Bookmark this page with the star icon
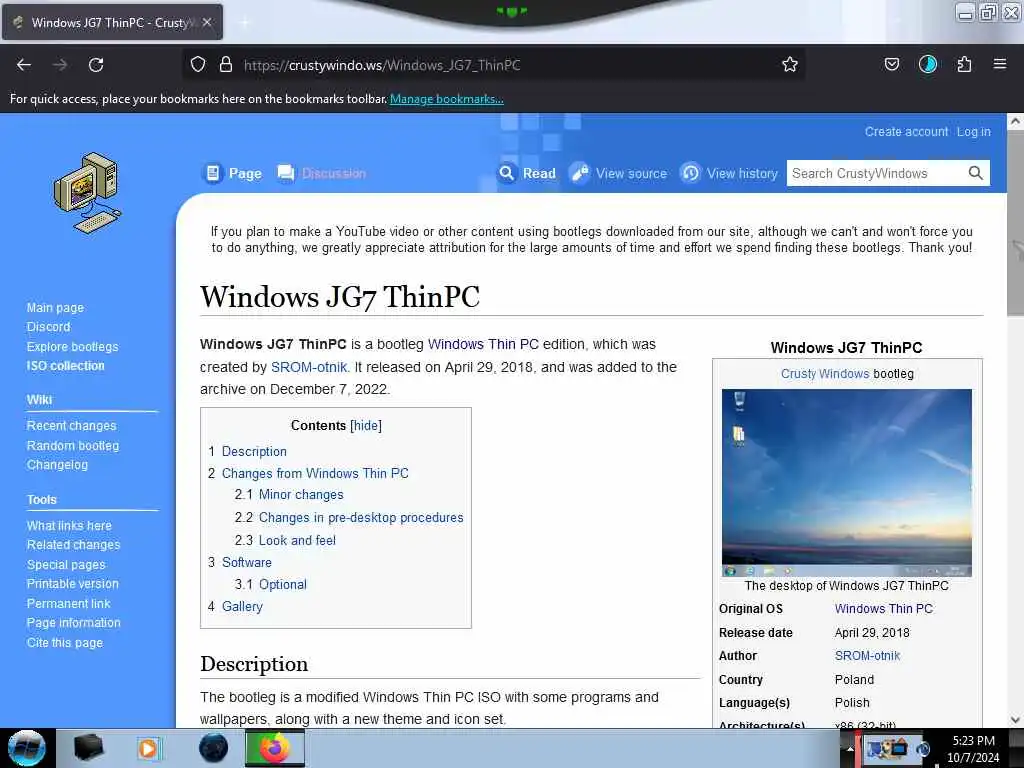1024x768 pixels. [x=790, y=65]
